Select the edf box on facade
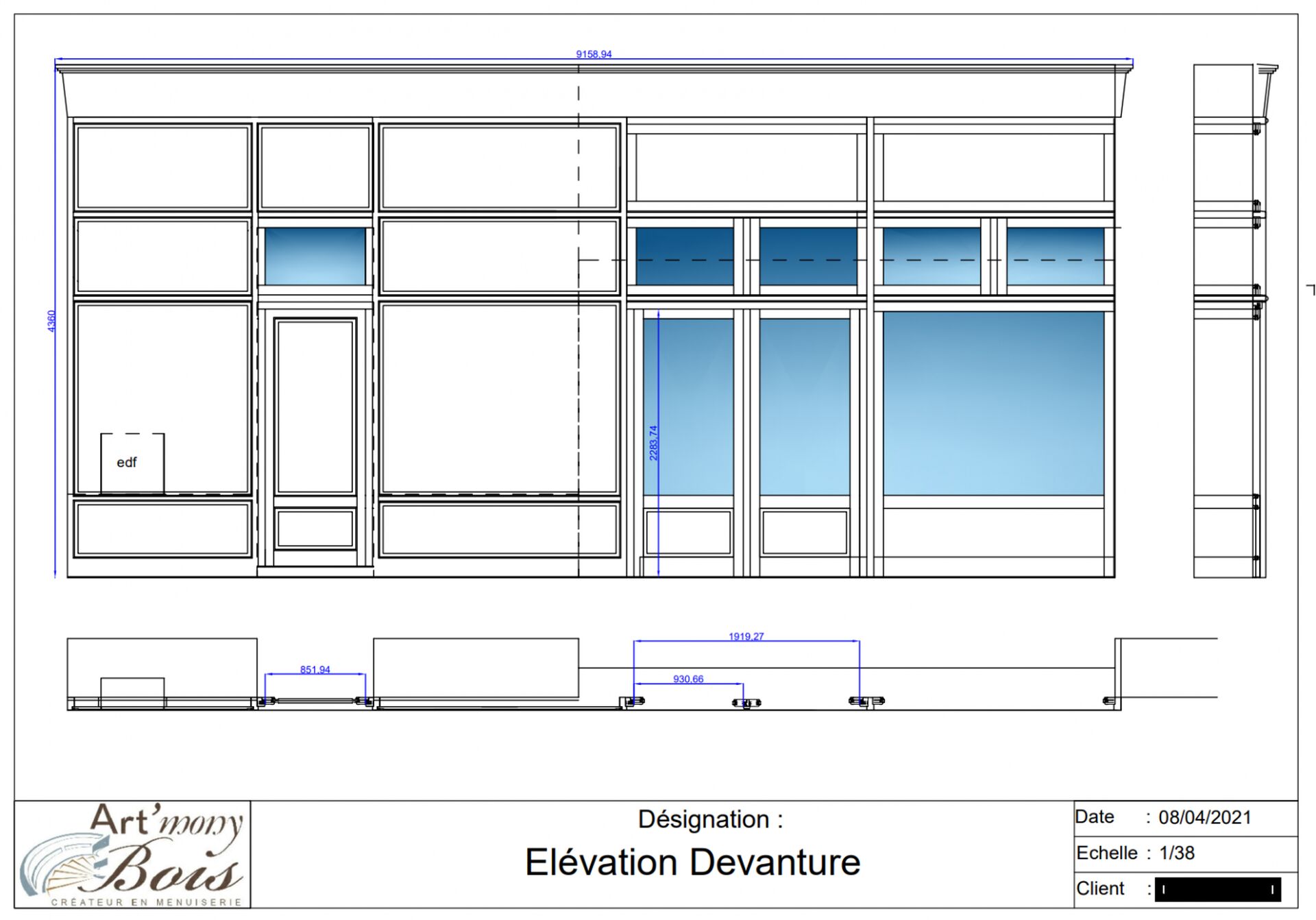 [132, 463]
